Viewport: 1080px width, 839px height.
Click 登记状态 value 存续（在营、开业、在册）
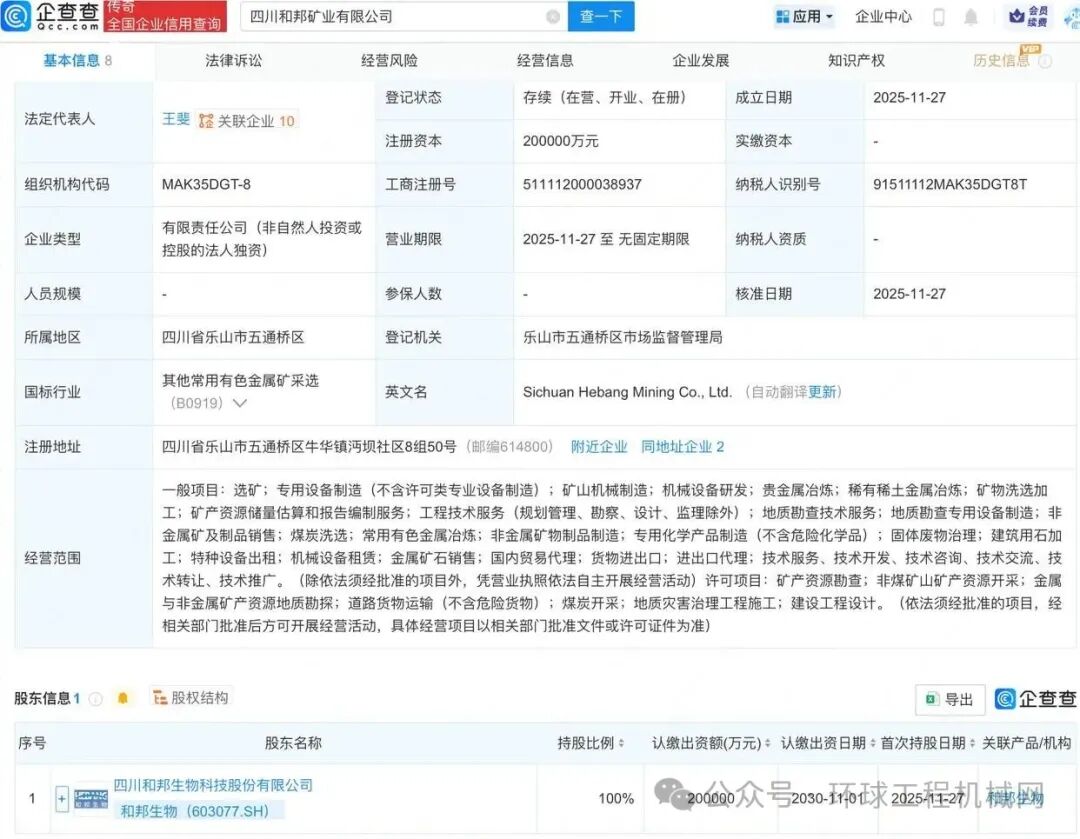pyautogui.click(x=604, y=98)
